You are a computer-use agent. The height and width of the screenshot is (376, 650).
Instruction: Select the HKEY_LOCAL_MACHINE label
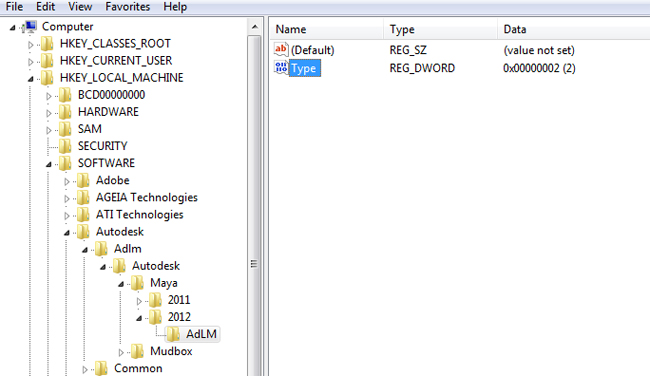tap(121, 78)
